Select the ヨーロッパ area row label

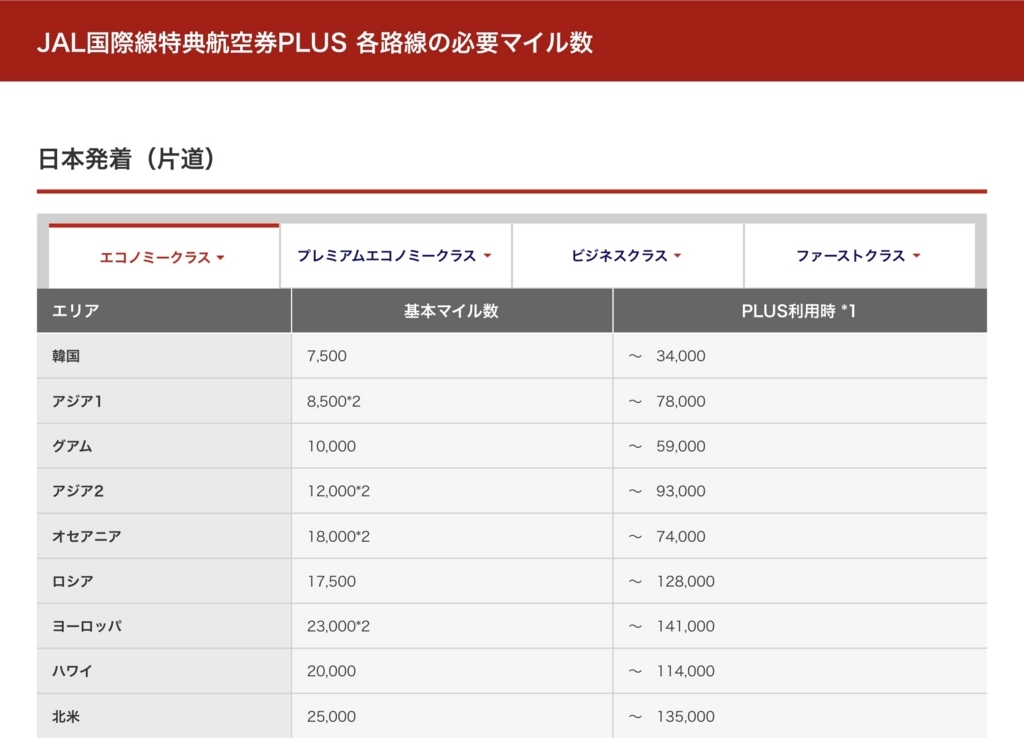point(87,626)
